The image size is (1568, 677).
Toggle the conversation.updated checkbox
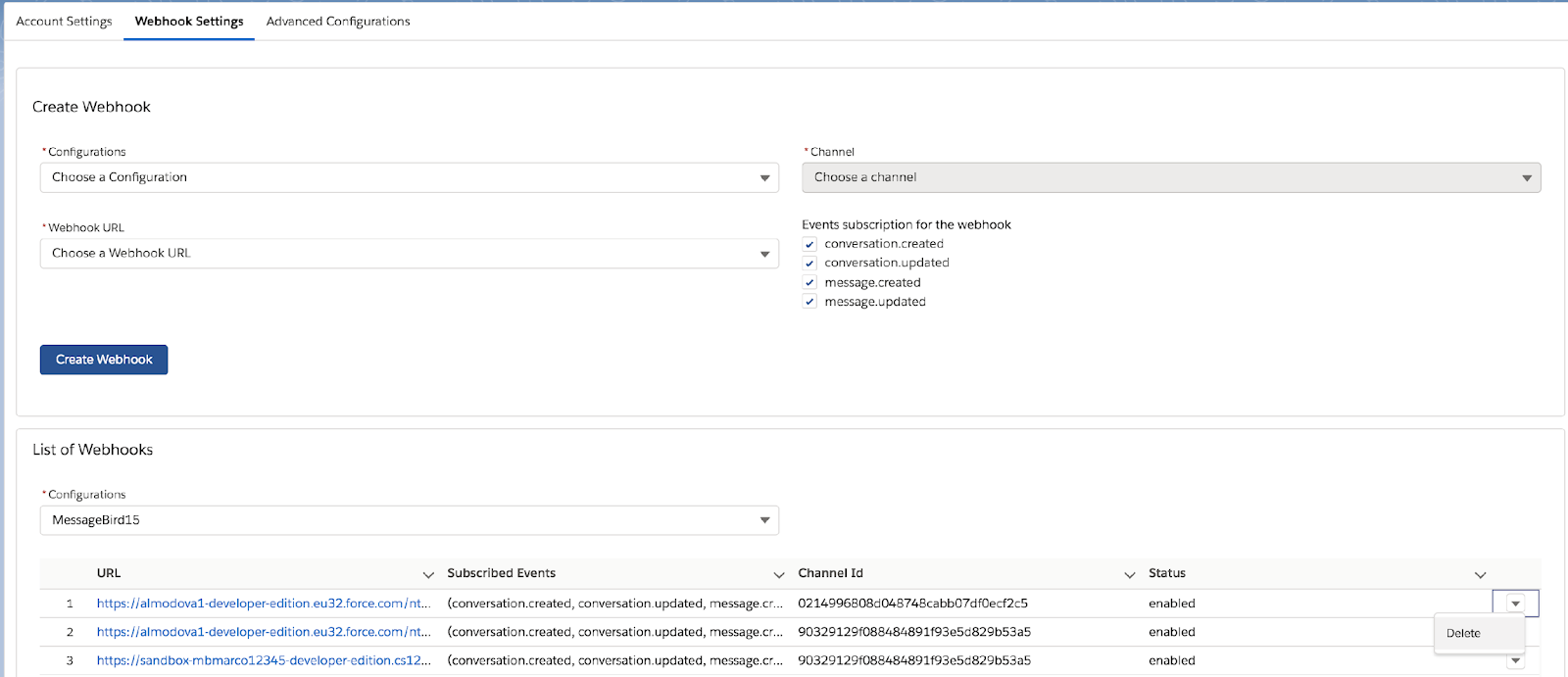[809, 264]
